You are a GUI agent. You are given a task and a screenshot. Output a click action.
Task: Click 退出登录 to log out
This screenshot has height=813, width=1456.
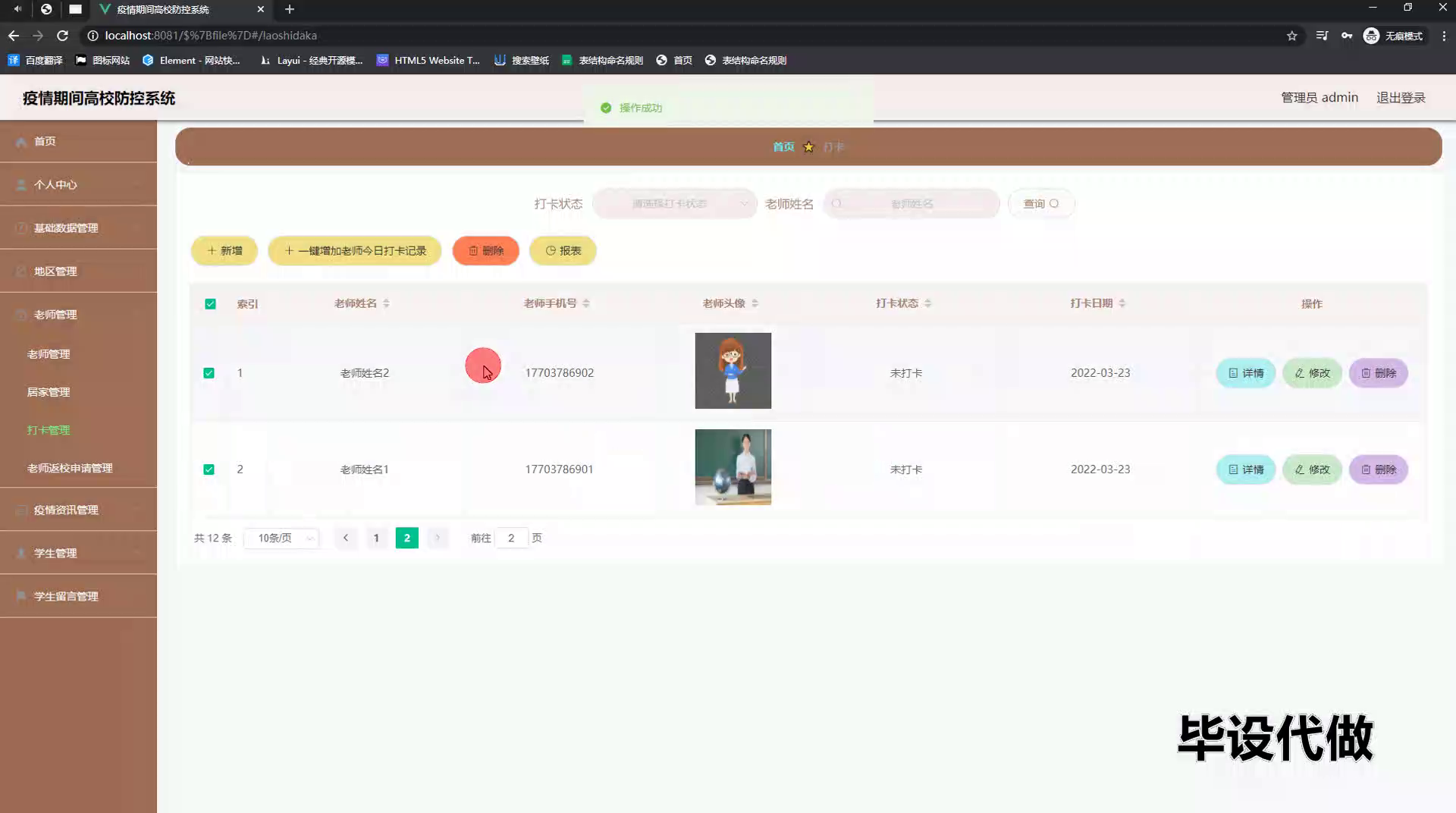(1401, 98)
